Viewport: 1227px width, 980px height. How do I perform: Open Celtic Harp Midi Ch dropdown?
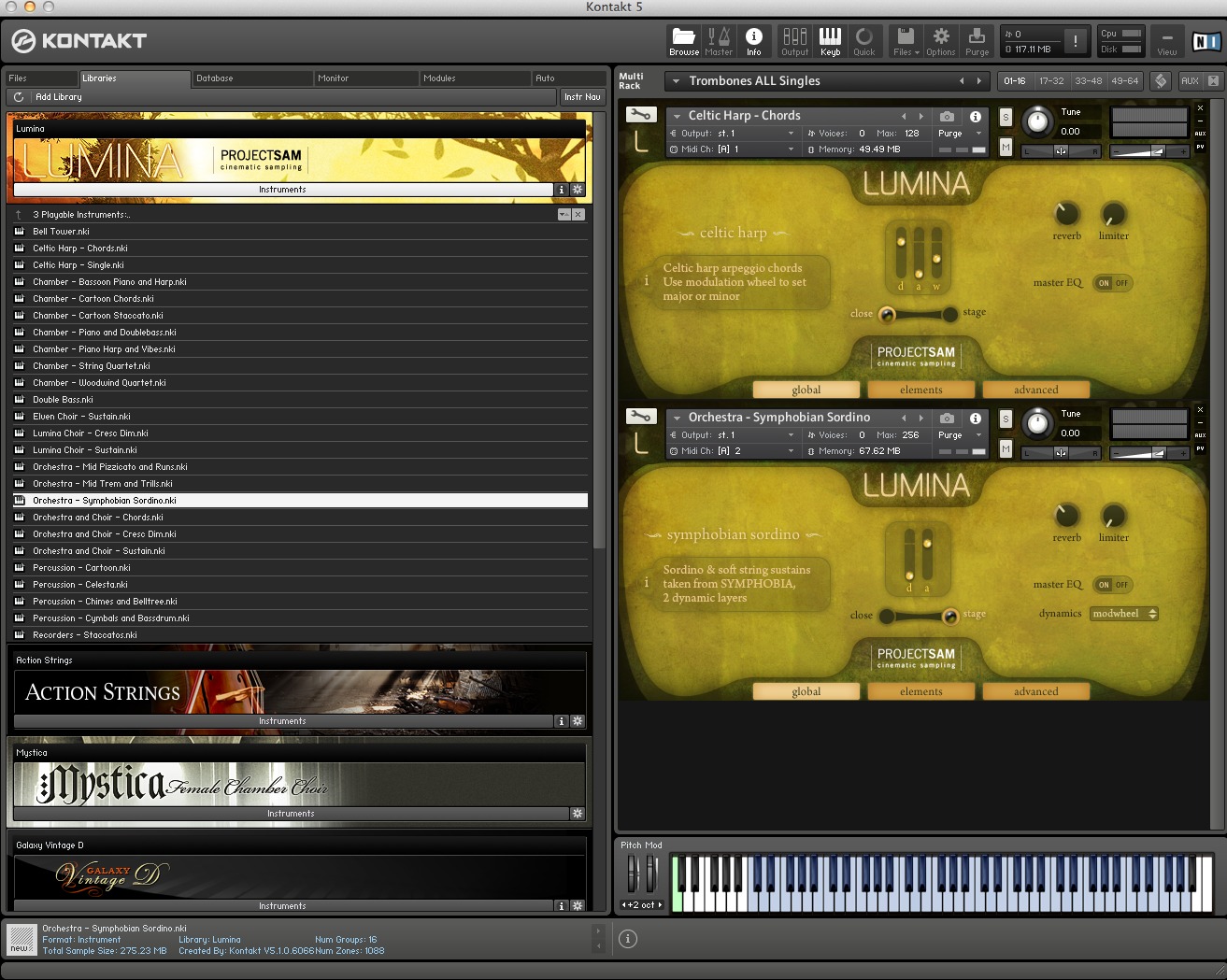pos(733,149)
